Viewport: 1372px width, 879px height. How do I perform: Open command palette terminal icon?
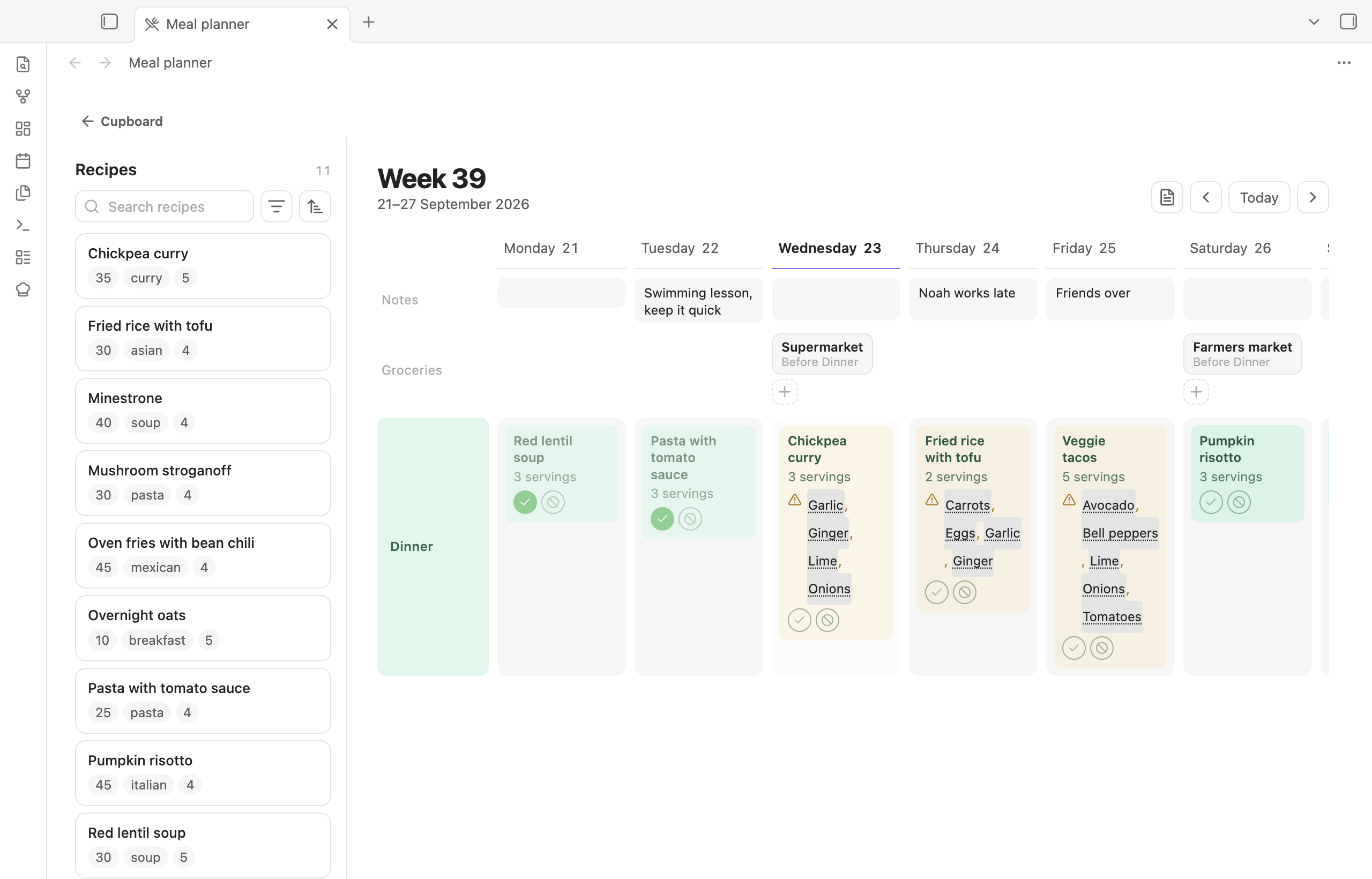23,225
